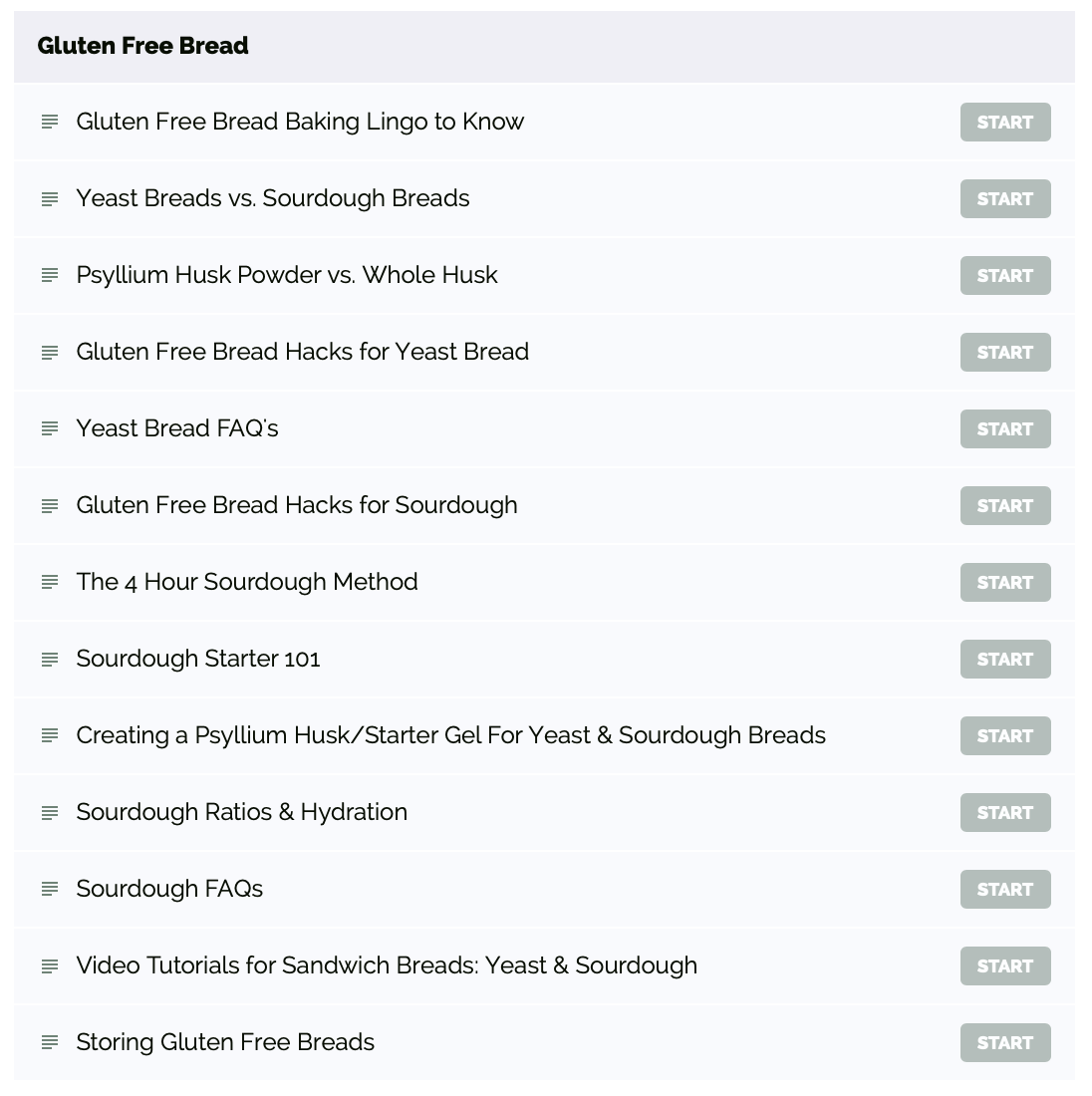The image size is (1092, 1096).
Task: Click the Creating a Psyllium Husk/Starter Gel title
Action: [x=450, y=735]
